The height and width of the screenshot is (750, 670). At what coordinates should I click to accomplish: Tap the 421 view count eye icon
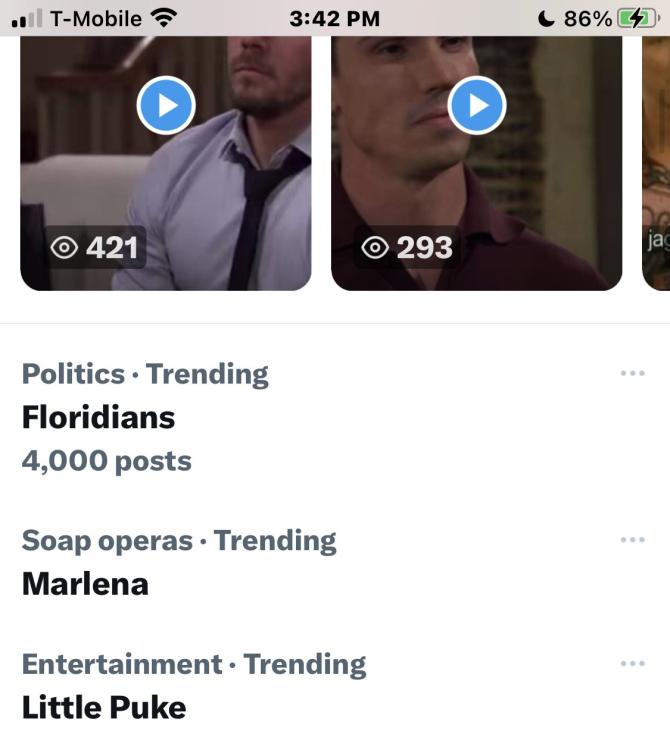(x=65, y=248)
